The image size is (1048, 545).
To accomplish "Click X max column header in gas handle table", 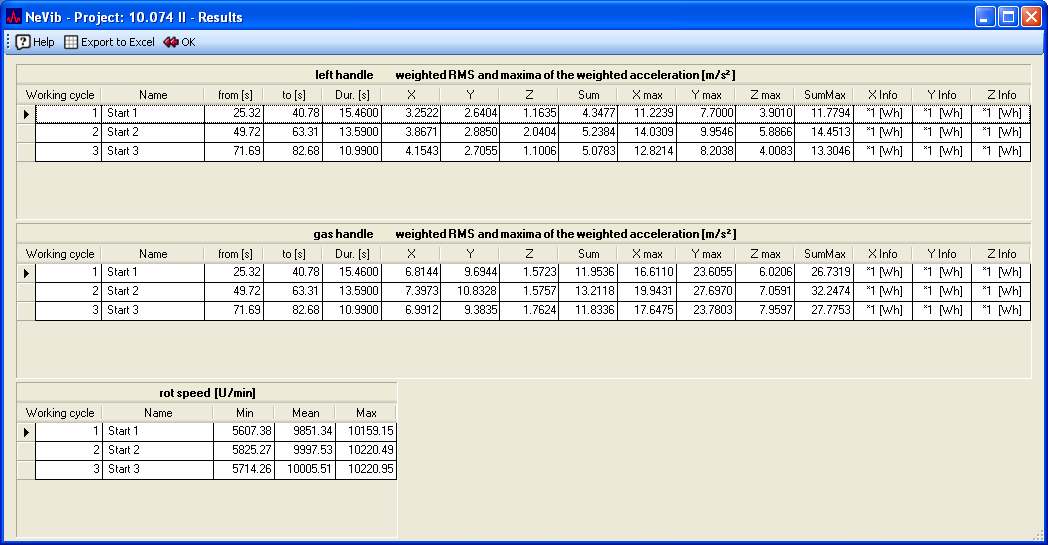I will (x=647, y=254).
